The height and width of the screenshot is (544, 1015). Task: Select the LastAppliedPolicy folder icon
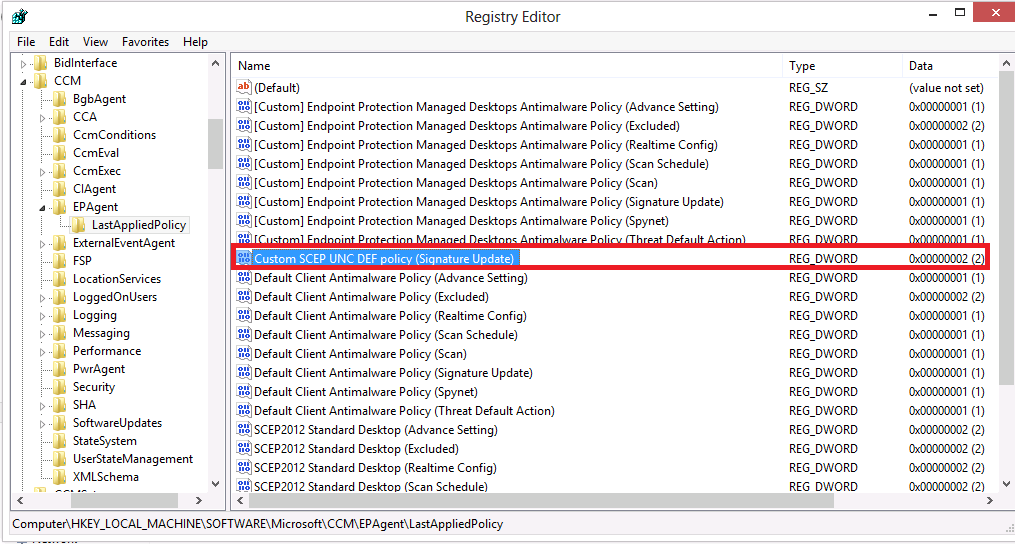point(78,225)
